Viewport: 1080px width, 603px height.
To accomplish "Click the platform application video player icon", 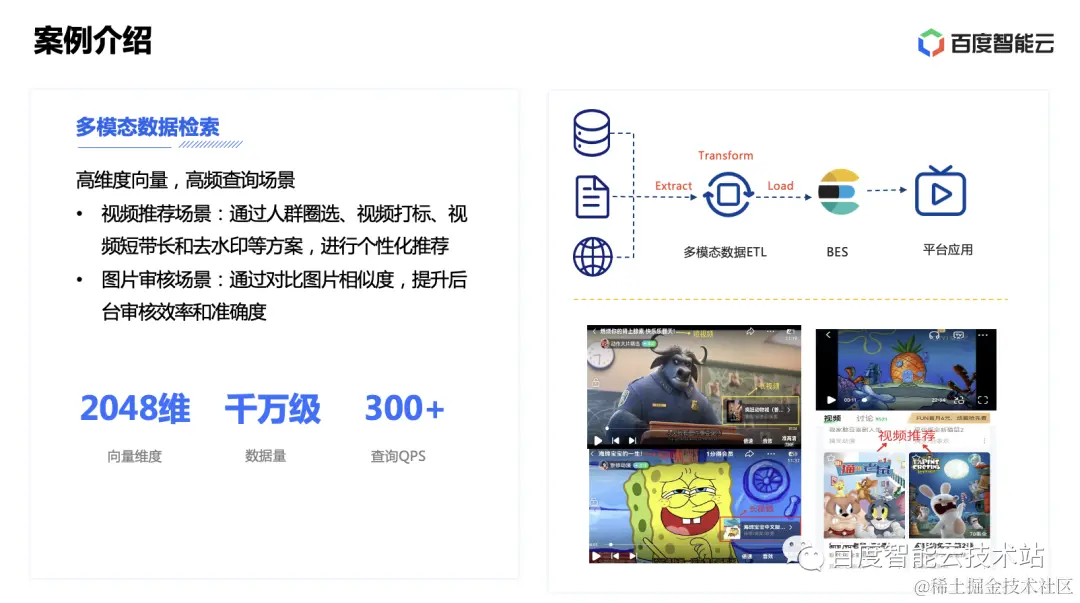I will click(x=940, y=191).
